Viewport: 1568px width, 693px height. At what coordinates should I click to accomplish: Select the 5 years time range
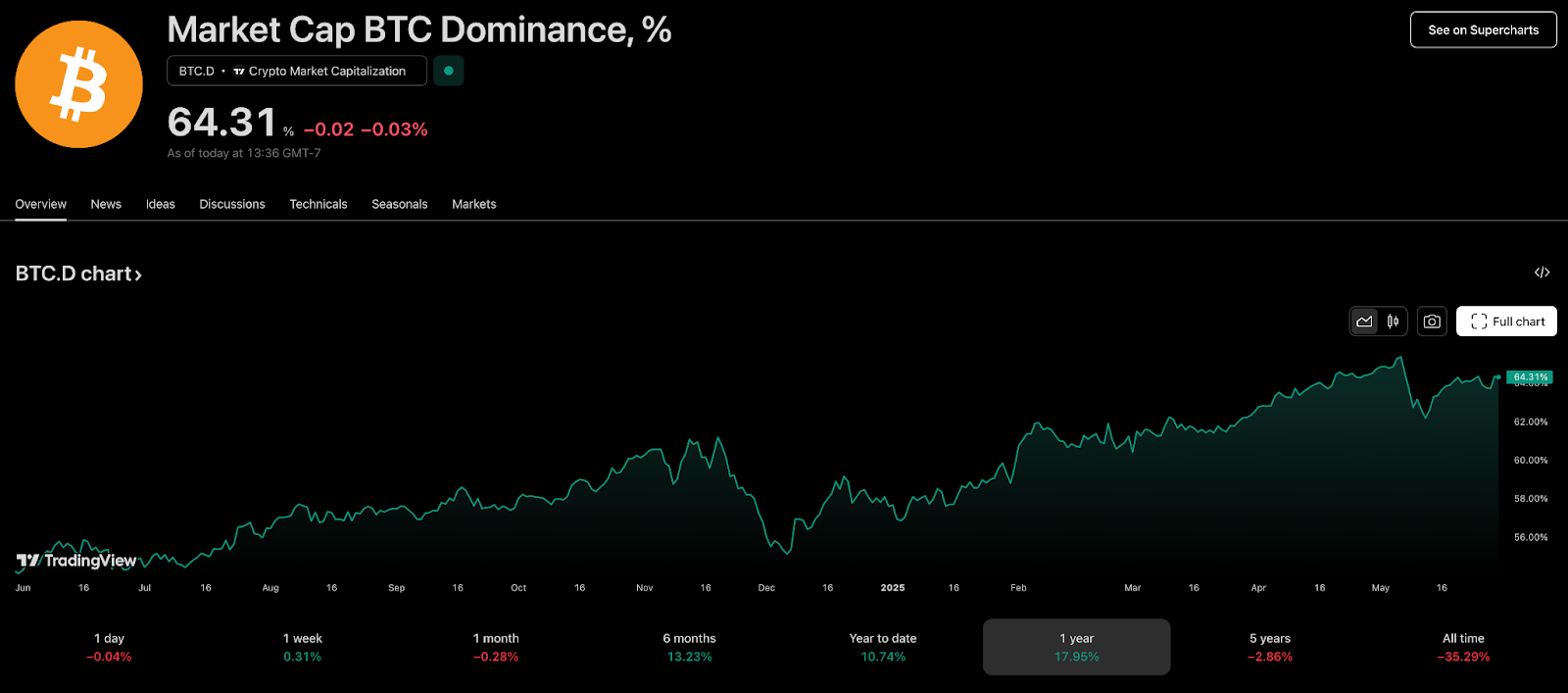coord(1270,647)
